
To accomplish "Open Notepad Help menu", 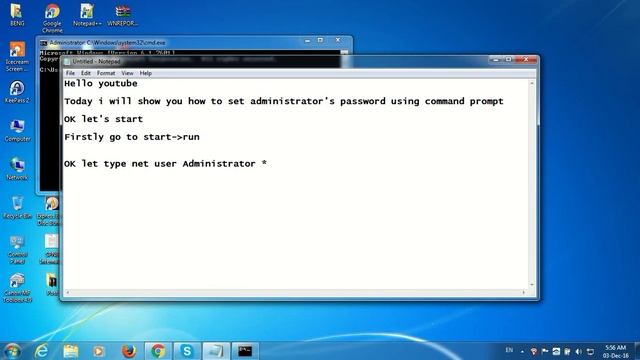I will (x=146, y=73).
